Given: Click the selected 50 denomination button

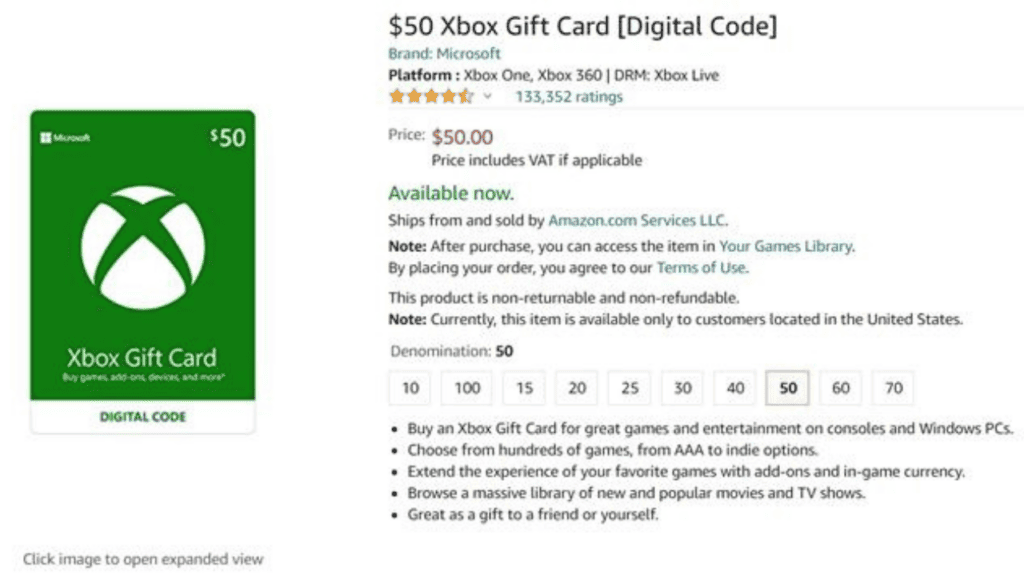Looking at the screenshot, I should pyautogui.click(x=788, y=388).
